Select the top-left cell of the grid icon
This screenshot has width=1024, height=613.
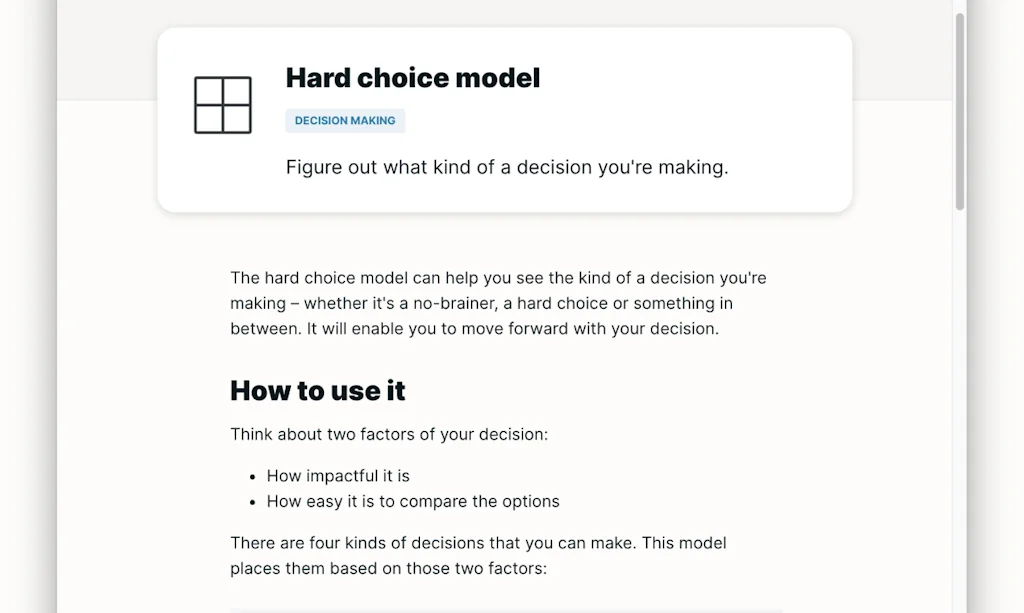(x=207, y=89)
